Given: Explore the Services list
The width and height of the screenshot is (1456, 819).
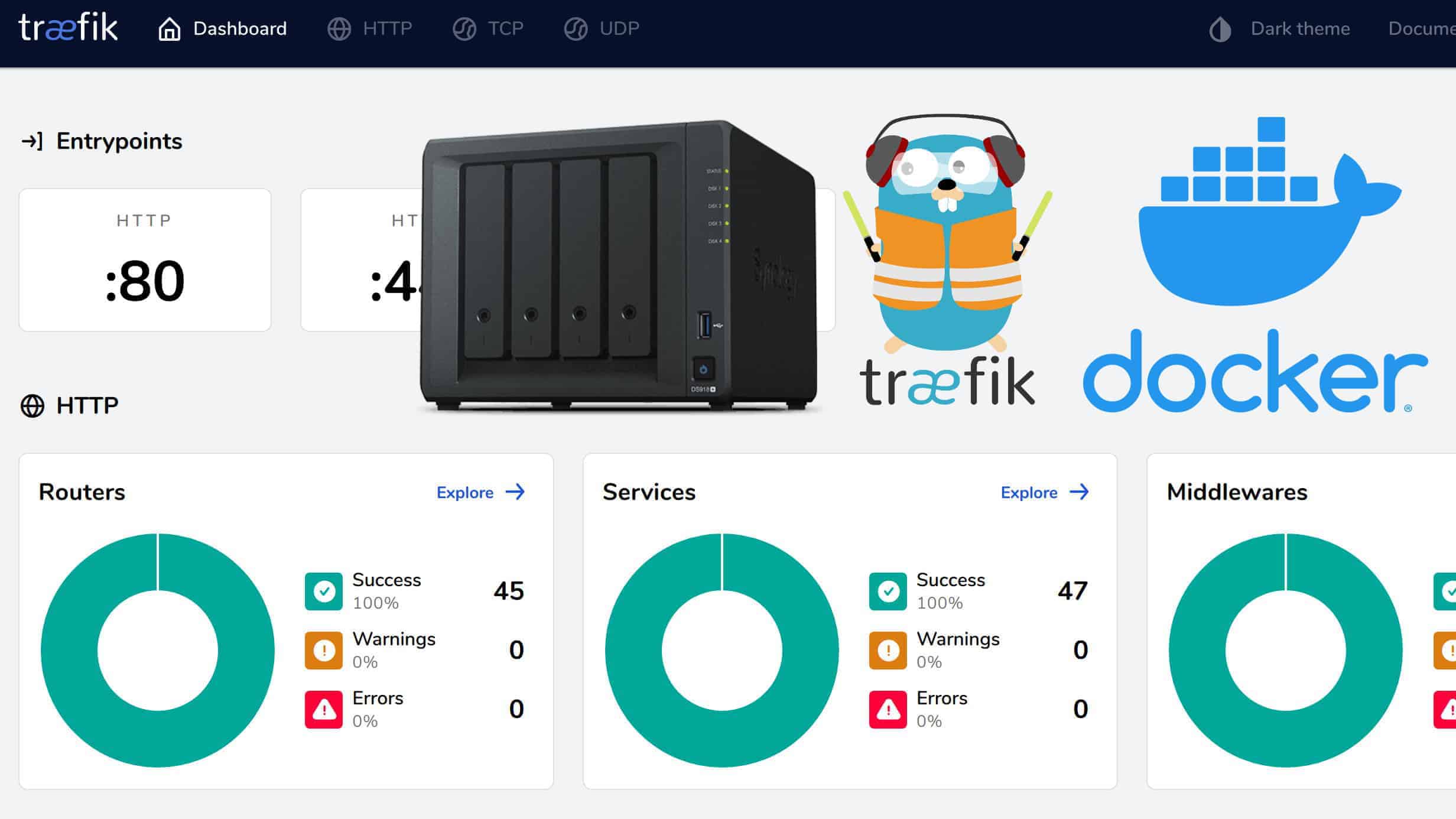Looking at the screenshot, I should pyautogui.click(x=1045, y=492).
